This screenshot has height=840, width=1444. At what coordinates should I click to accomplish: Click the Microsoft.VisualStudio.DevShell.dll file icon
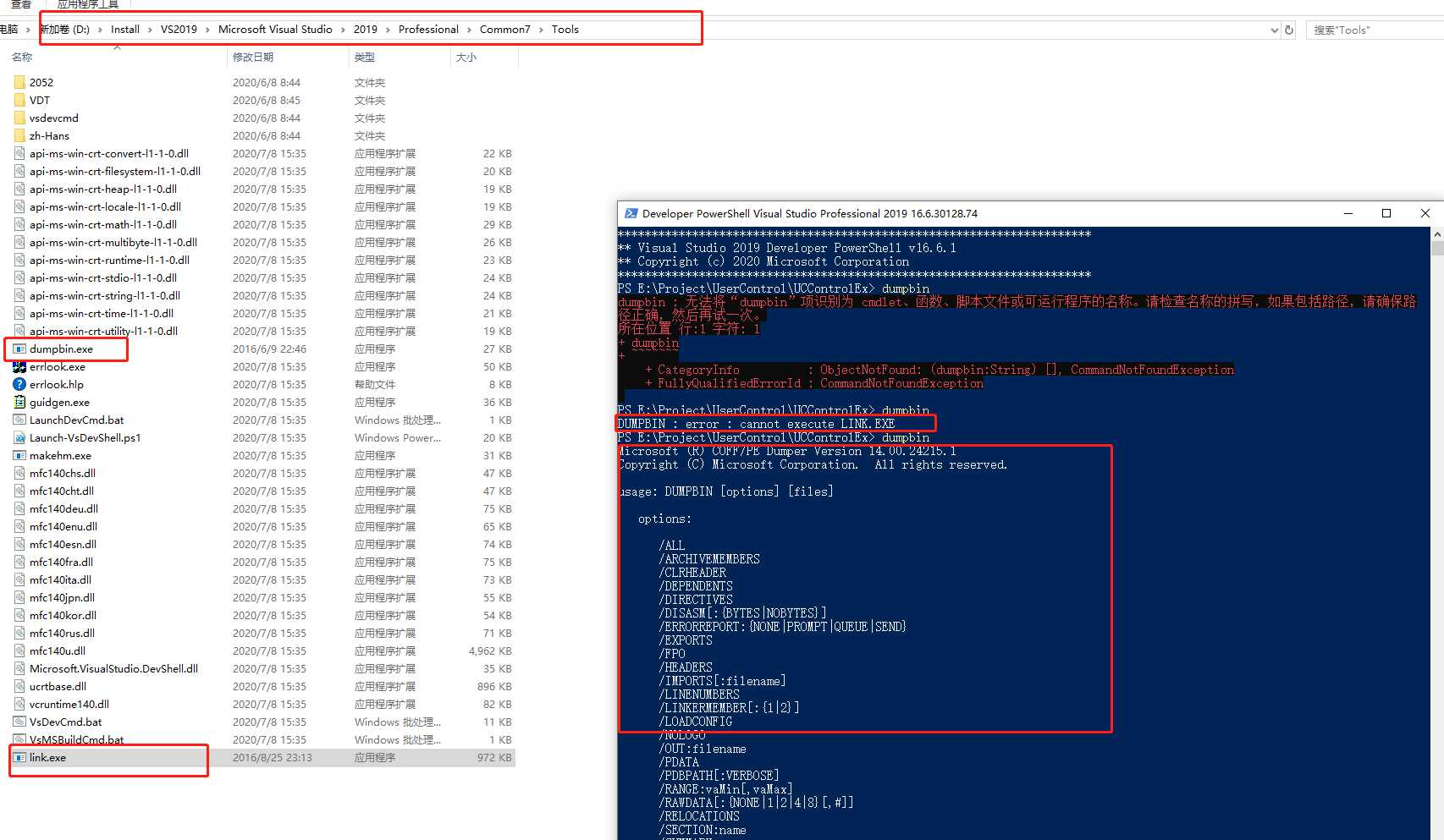(19, 668)
